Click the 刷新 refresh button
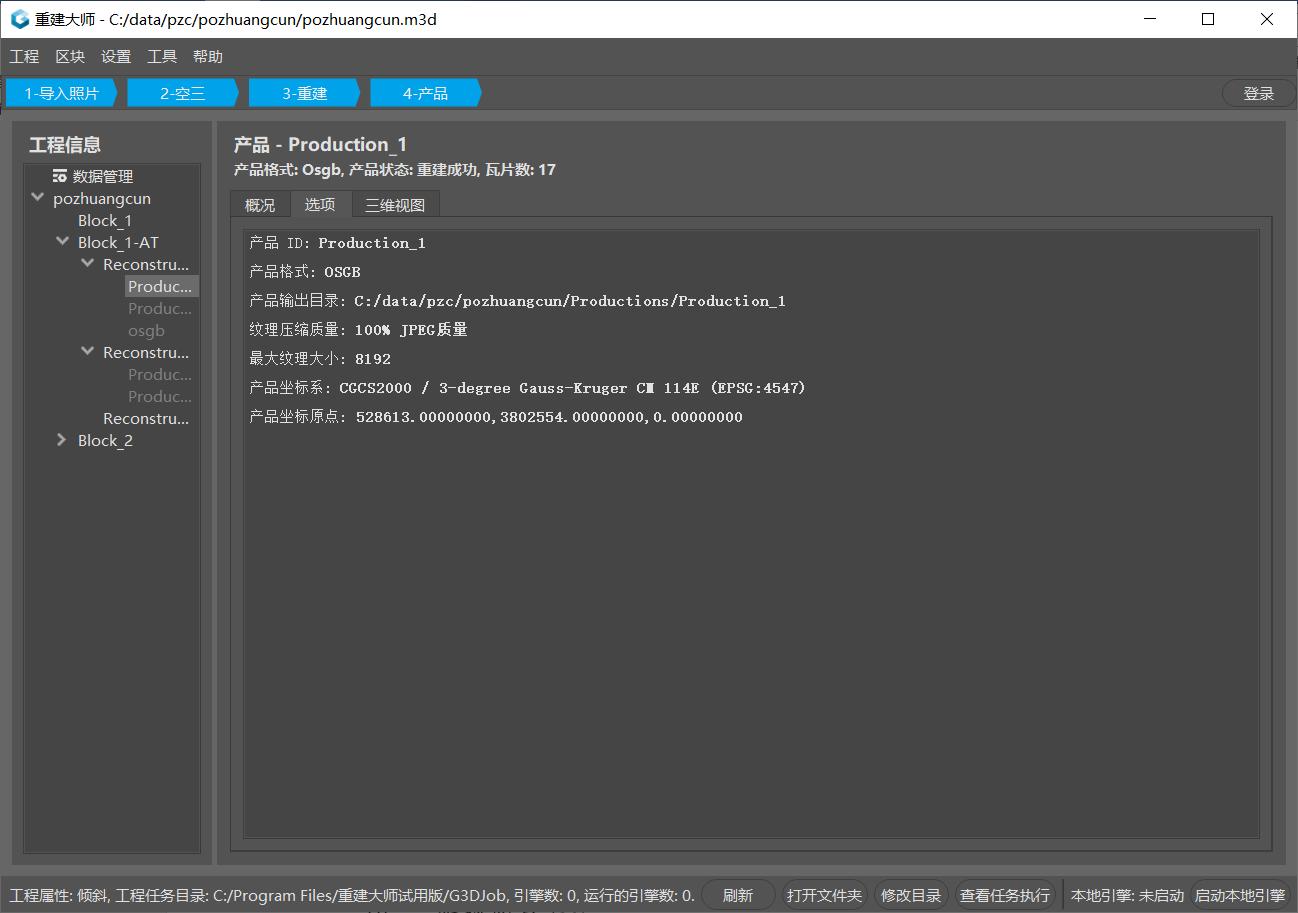Viewport: 1298px width, 913px height. click(x=738, y=895)
